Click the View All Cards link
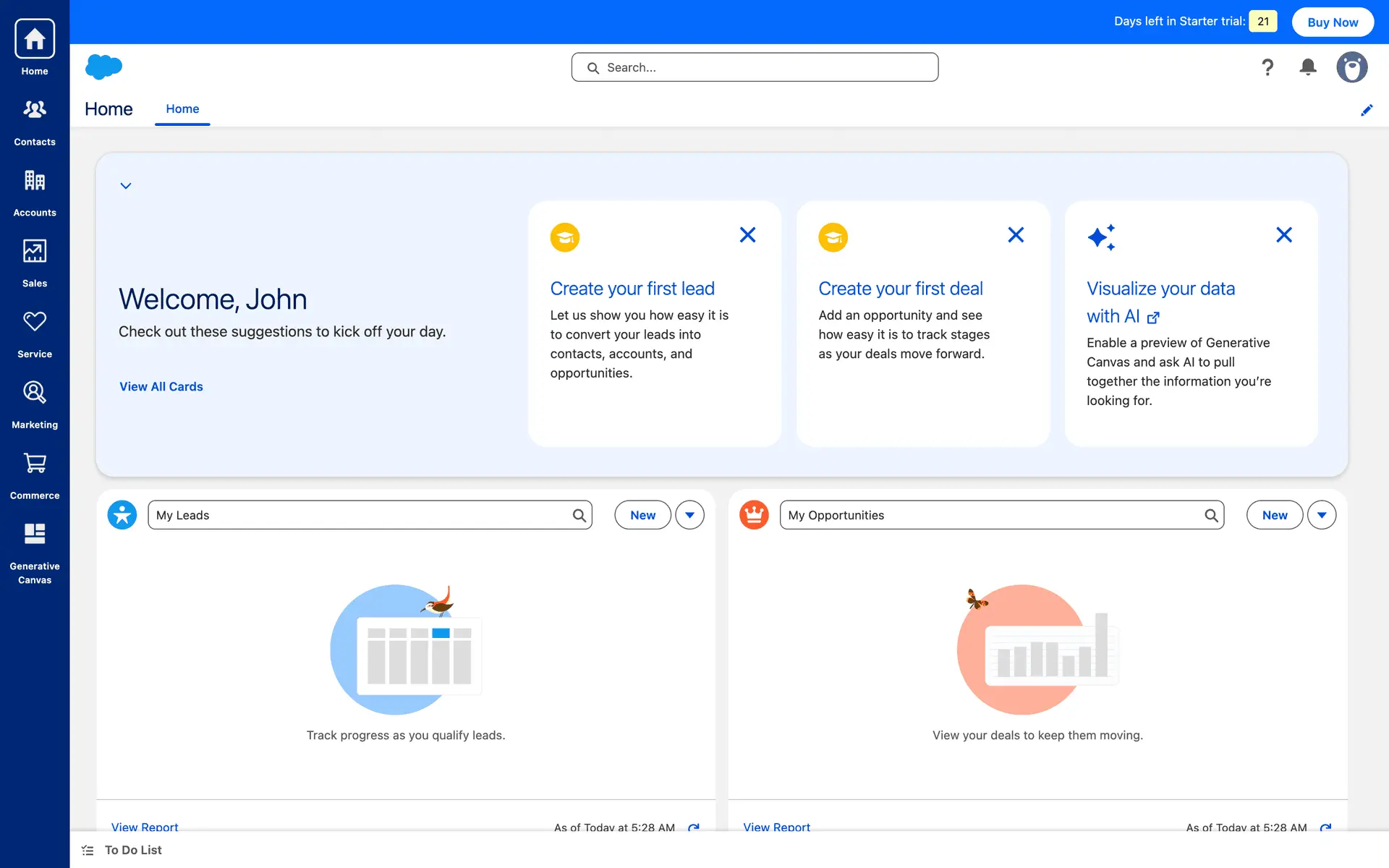1389x868 pixels. [x=161, y=386]
